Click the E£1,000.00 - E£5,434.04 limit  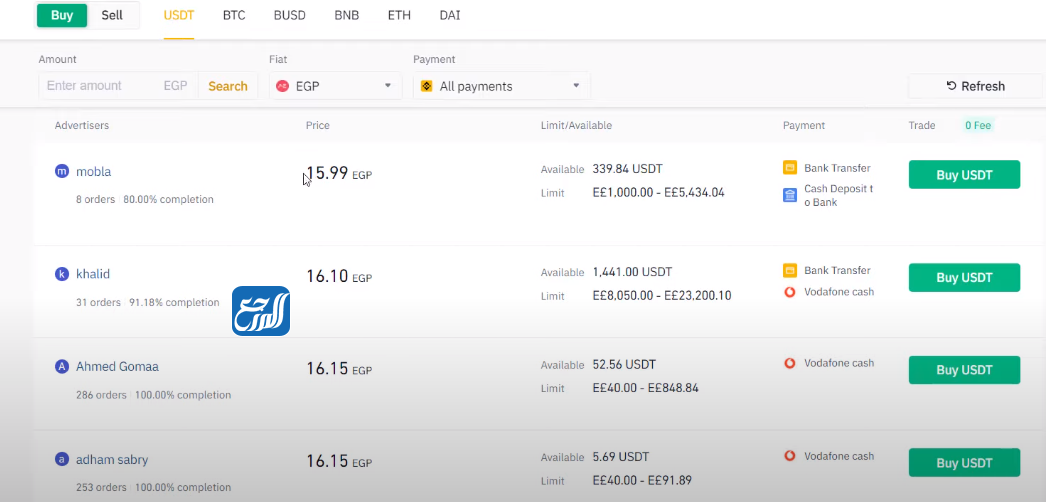click(658, 193)
